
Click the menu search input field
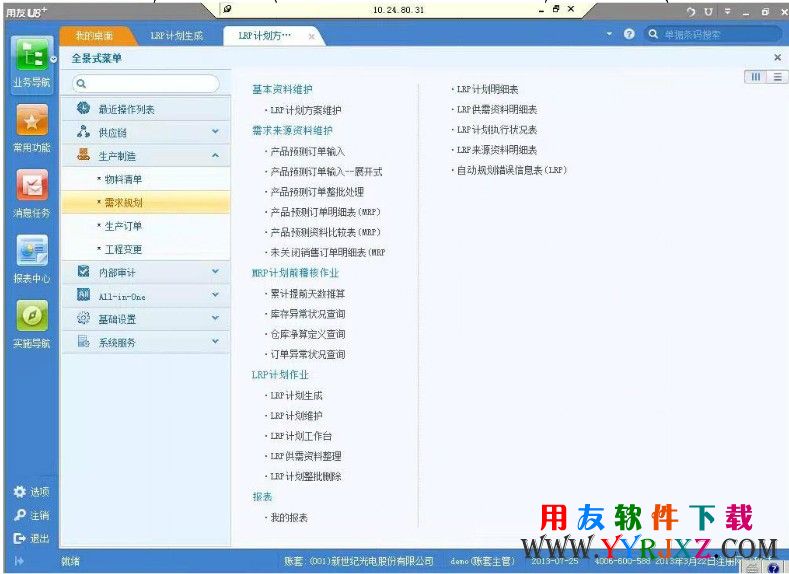pyautogui.click(x=146, y=84)
